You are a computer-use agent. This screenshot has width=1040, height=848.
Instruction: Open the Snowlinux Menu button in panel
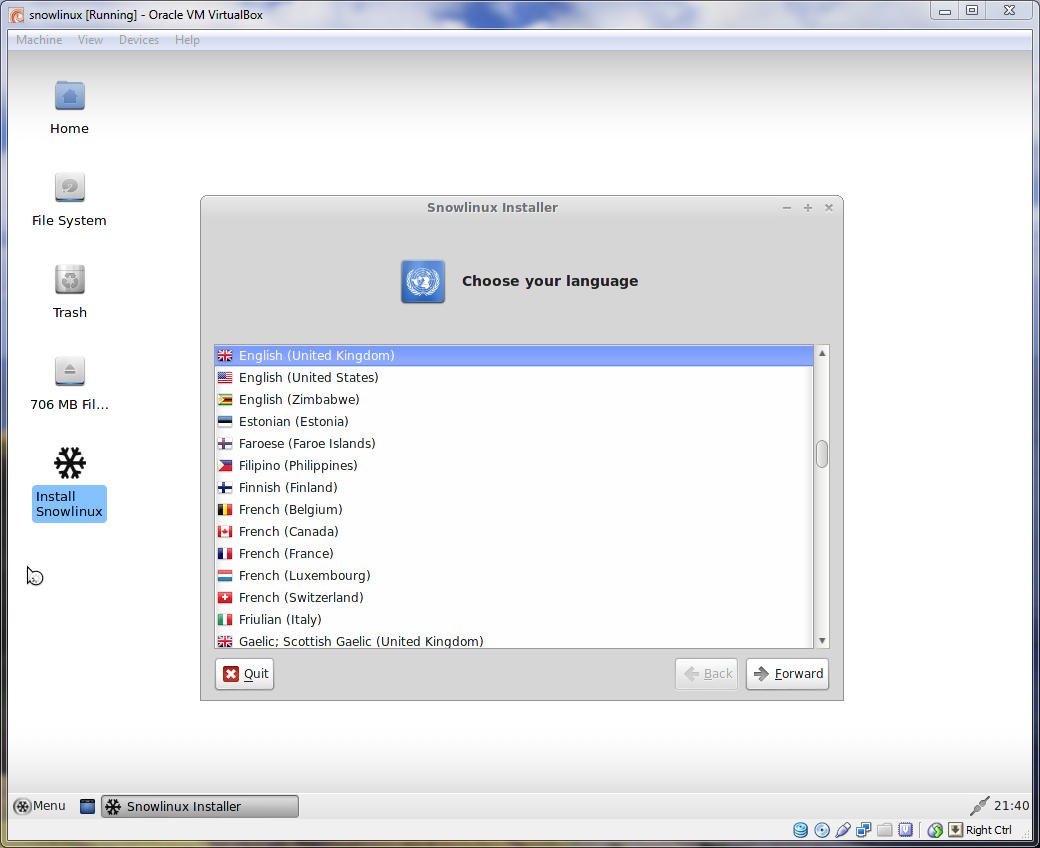(40, 806)
